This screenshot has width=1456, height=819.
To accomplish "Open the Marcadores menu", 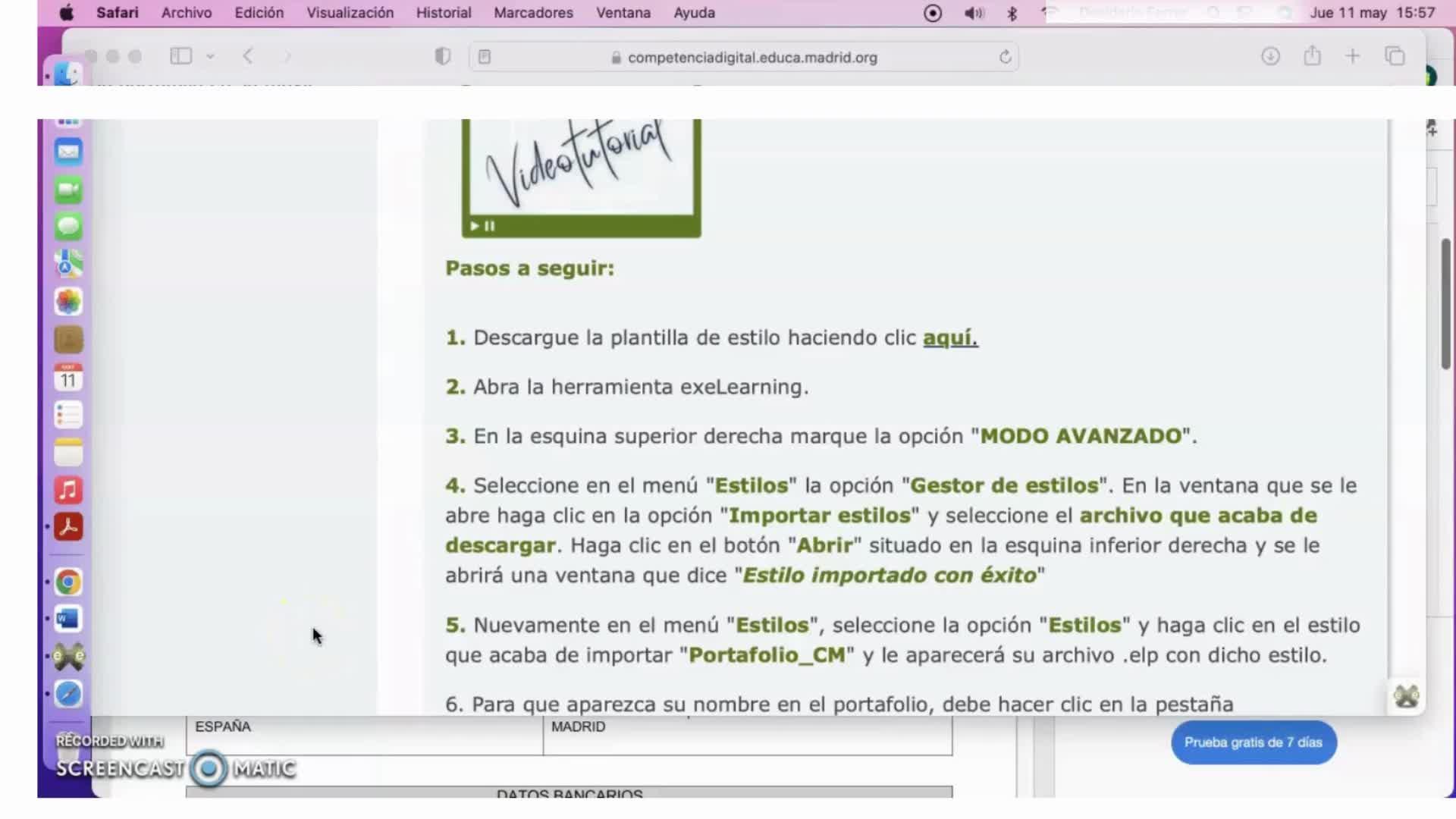I will click(x=533, y=13).
